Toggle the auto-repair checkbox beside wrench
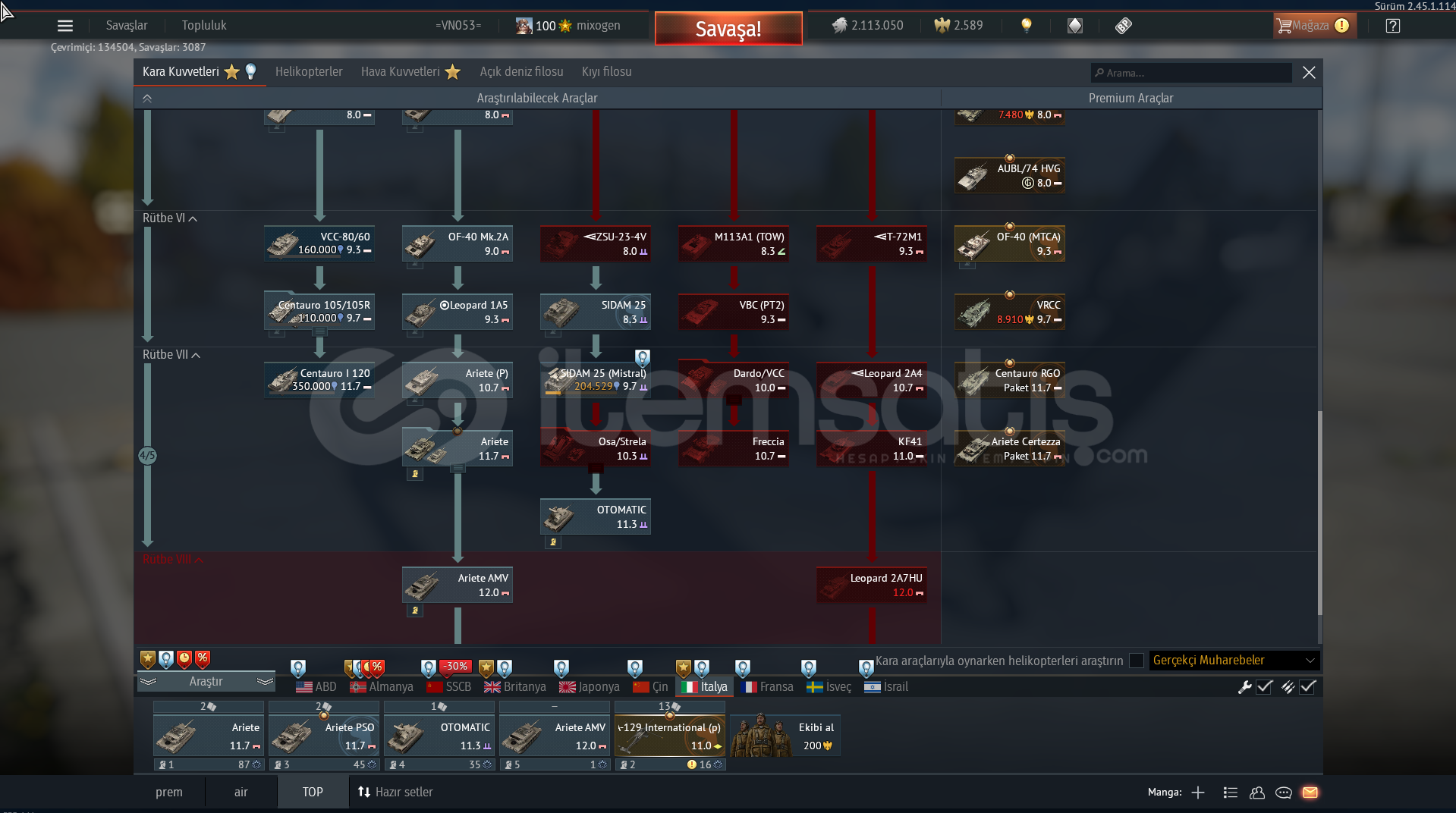The height and width of the screenshot is (813, 1456). [1265, 687]
